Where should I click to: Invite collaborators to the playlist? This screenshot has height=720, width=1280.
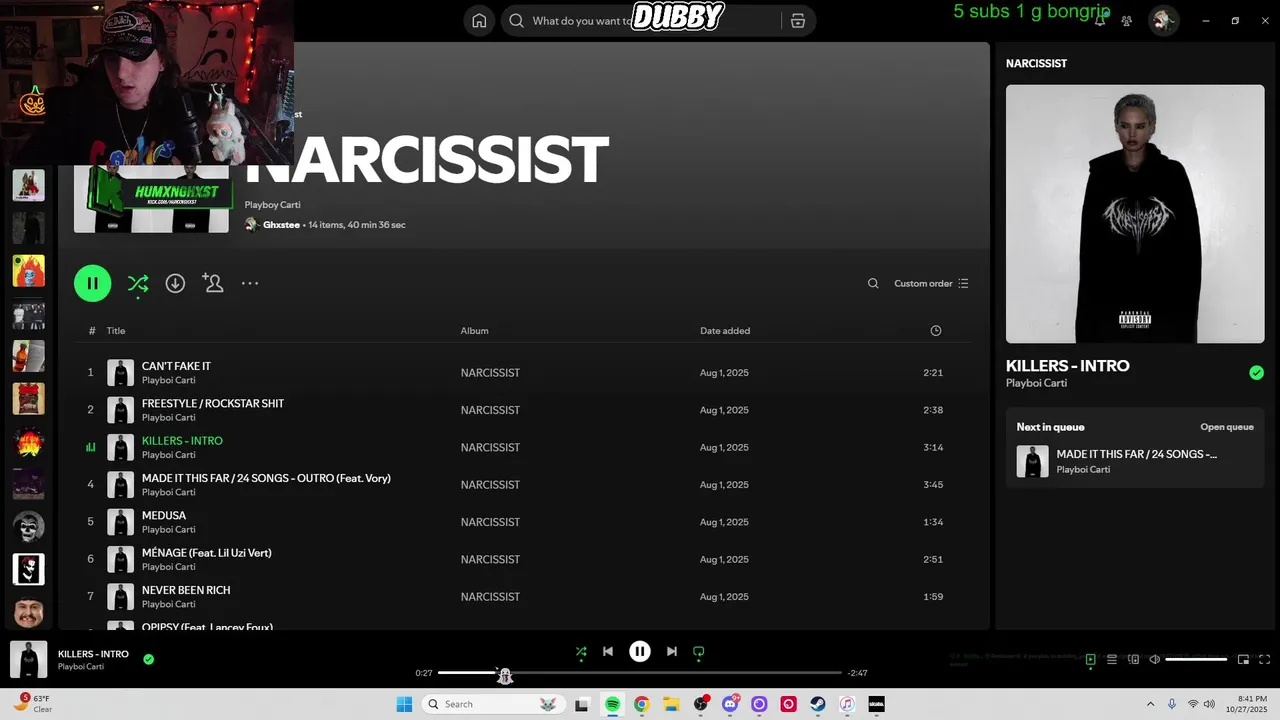pos(212,283)
